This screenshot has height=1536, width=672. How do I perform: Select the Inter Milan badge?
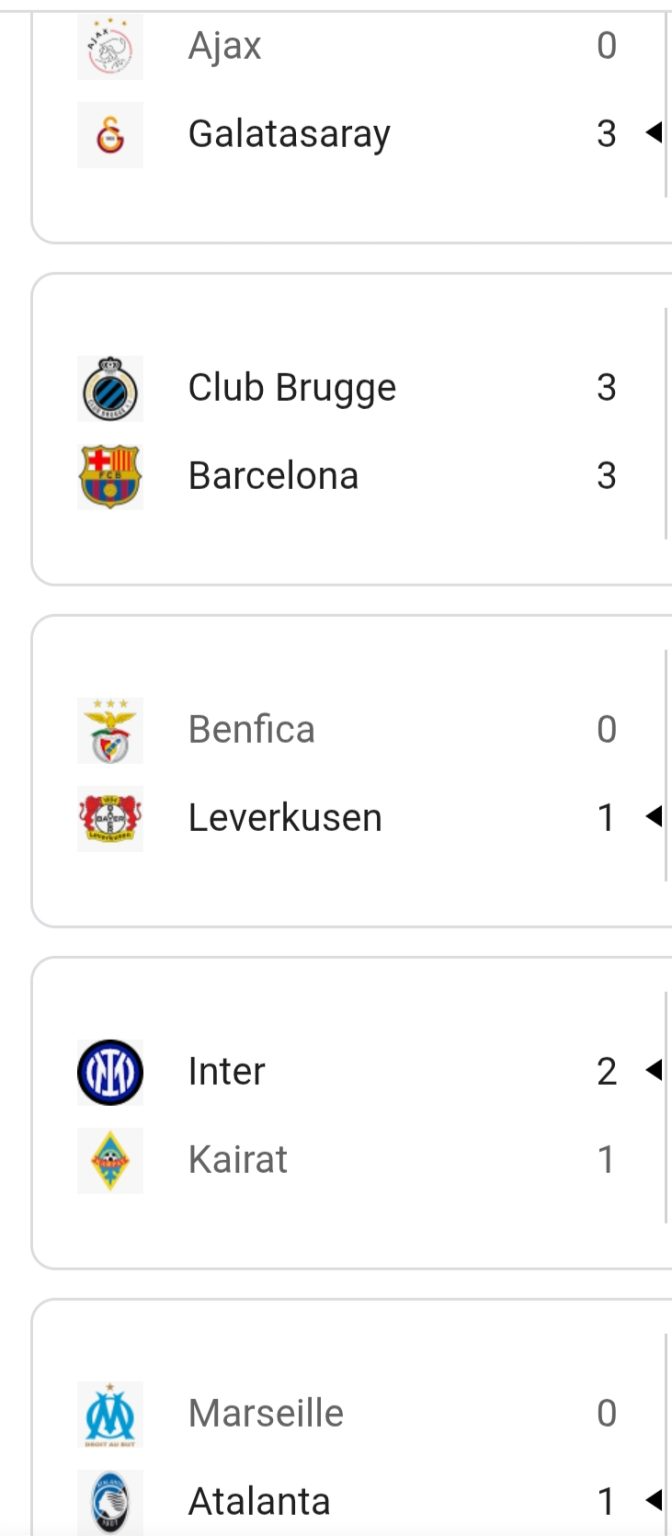(x=110, y=1072)
